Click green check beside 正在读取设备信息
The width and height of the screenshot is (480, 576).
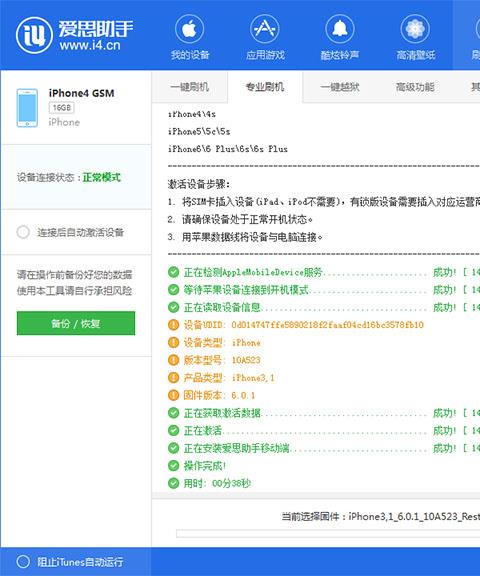(x=173, y=307)
